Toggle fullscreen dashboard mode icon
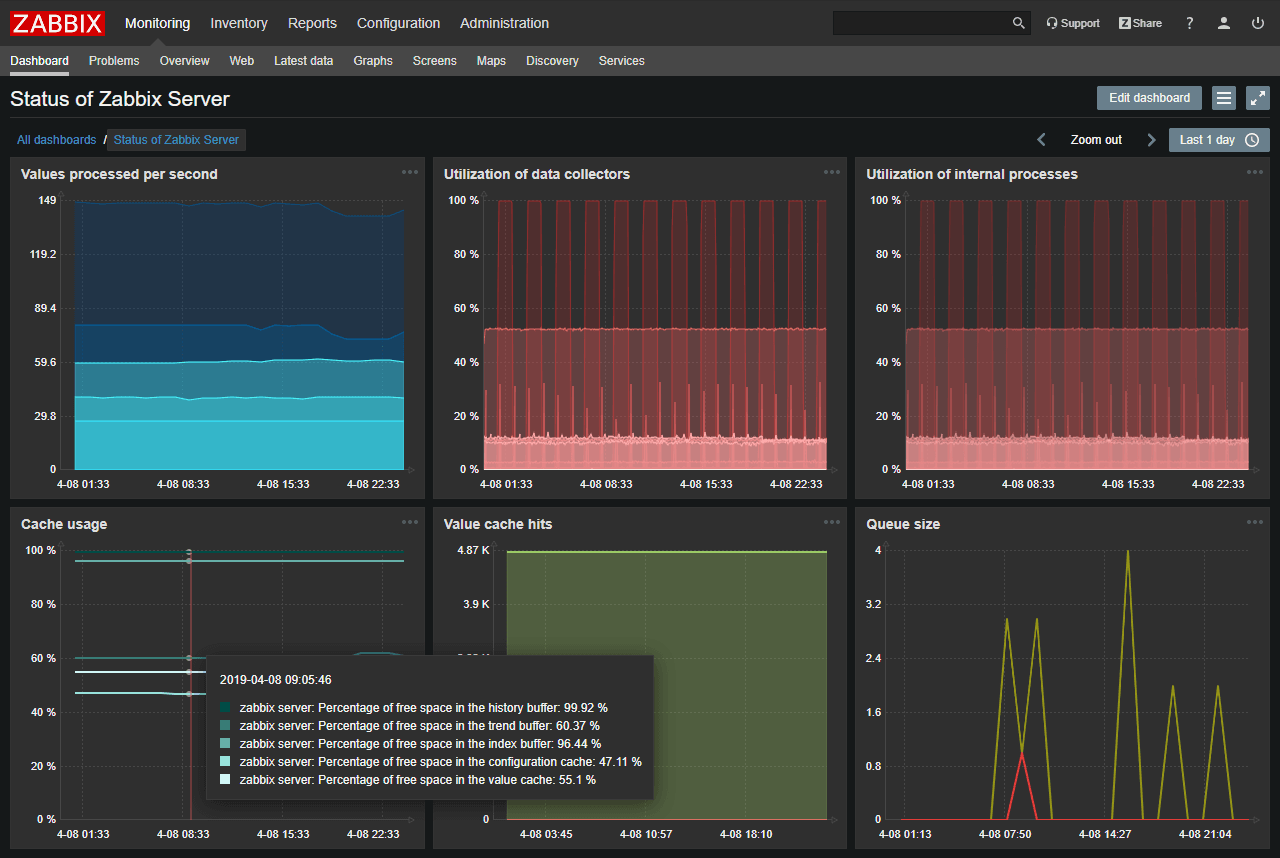This screenshot has height=858, width=1280. (1257, 98)
